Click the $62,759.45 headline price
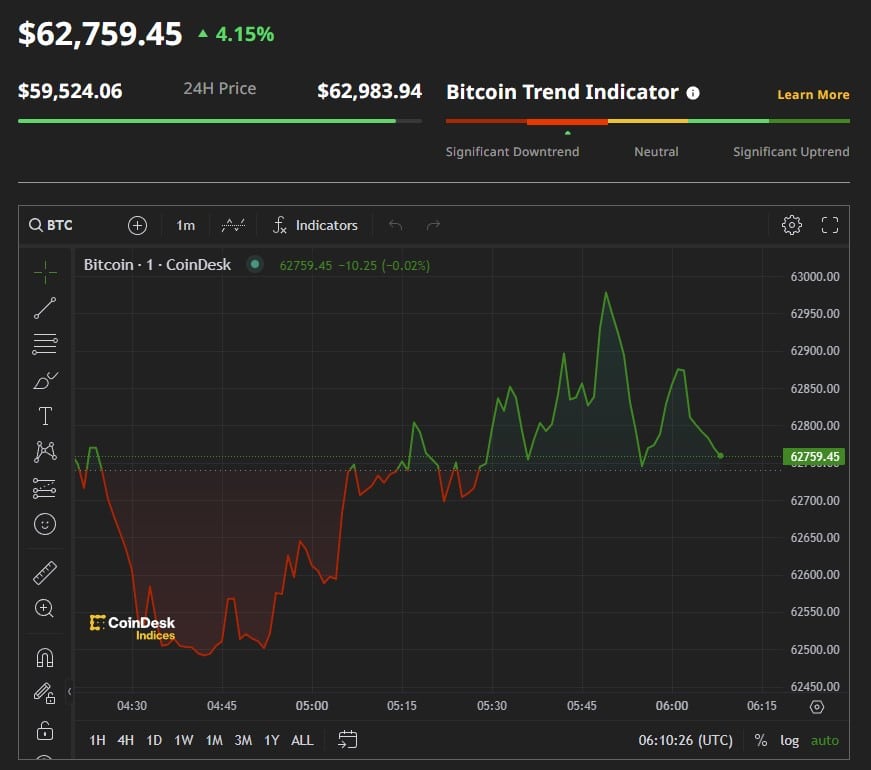Viewport: 871px width, 770px height. (100, 33)
